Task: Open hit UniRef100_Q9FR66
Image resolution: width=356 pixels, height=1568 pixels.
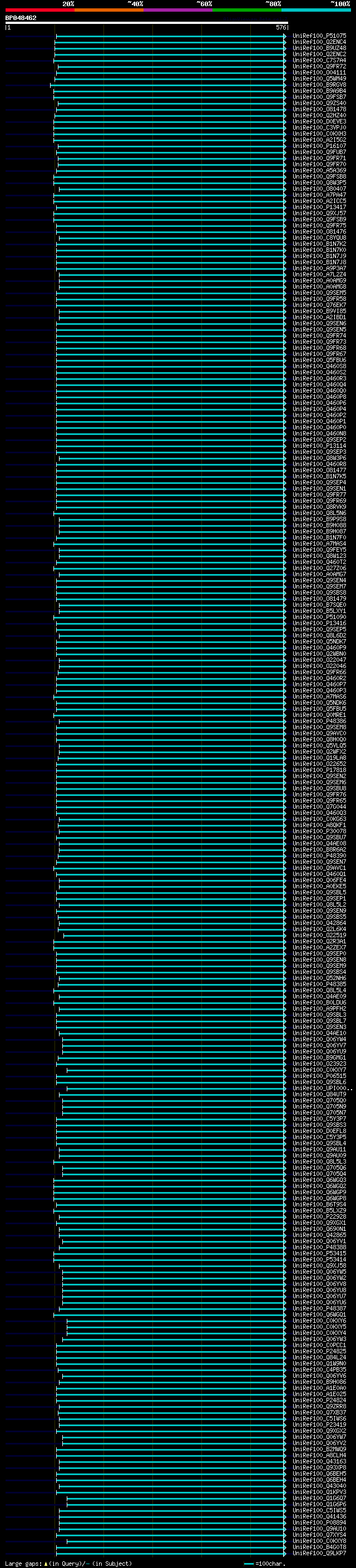Action: [319, 672]
